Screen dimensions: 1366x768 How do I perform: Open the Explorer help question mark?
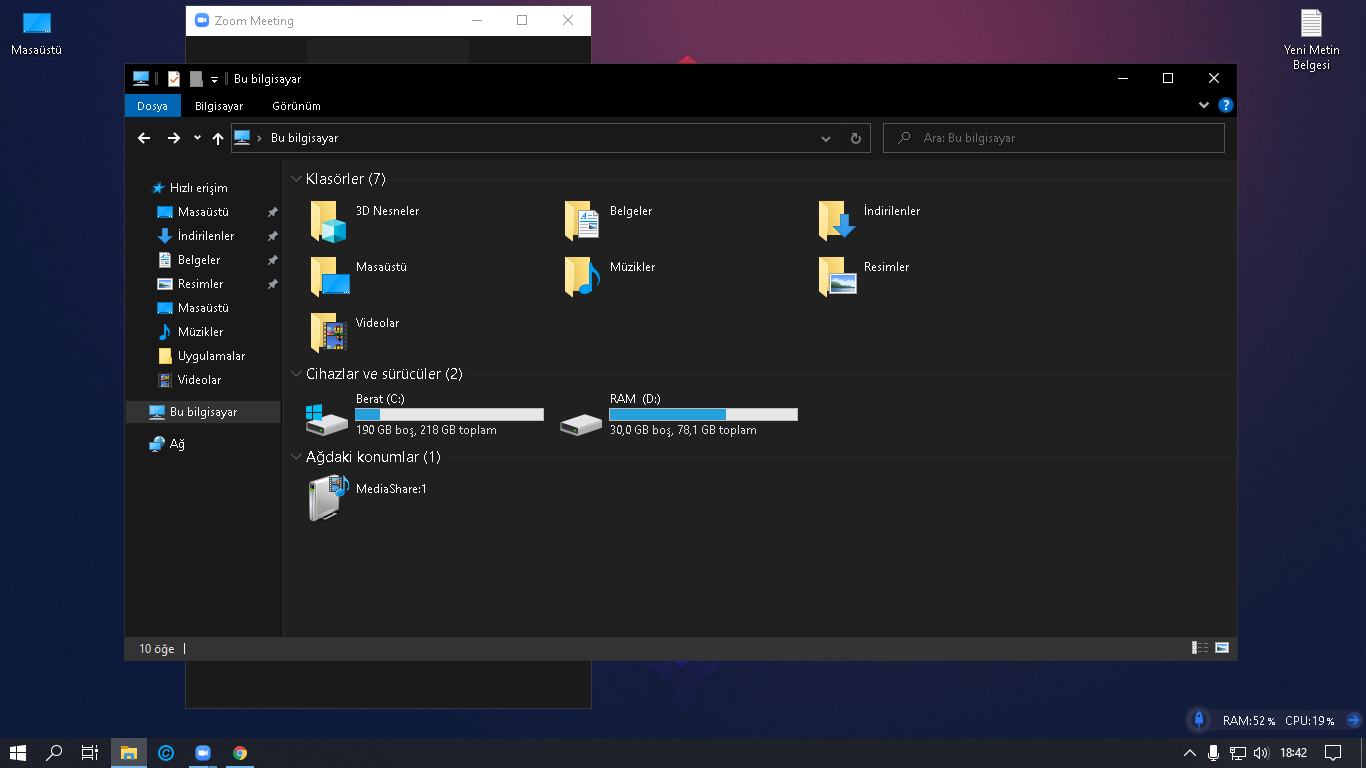1226,105
